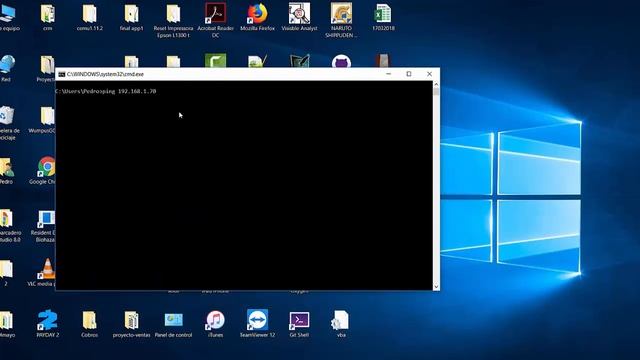
Task: Select the Este equipo computer icon
Action: pyautogui.click(x=7, y=14)
